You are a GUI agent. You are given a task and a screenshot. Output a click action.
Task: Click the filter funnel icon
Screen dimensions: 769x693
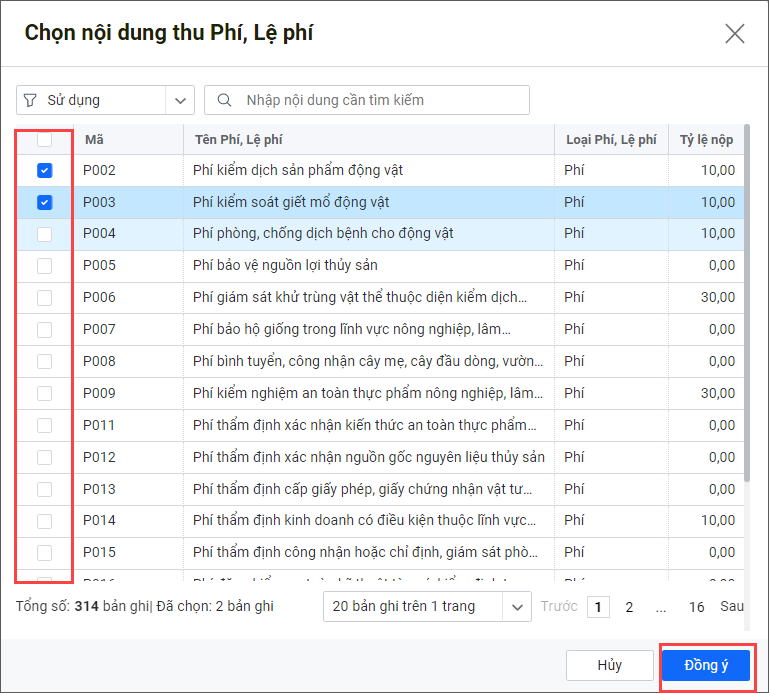pyautogui.click(x=30, y=100)
